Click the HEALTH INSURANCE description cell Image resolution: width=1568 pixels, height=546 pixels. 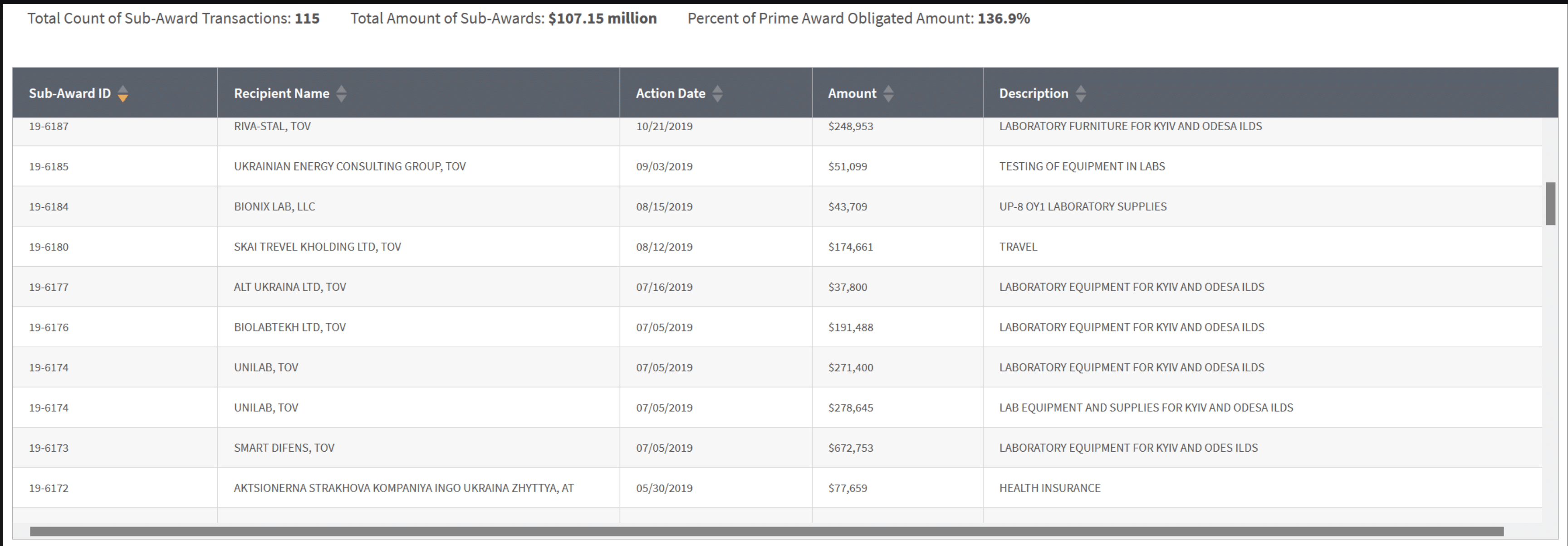point(1049,488)
